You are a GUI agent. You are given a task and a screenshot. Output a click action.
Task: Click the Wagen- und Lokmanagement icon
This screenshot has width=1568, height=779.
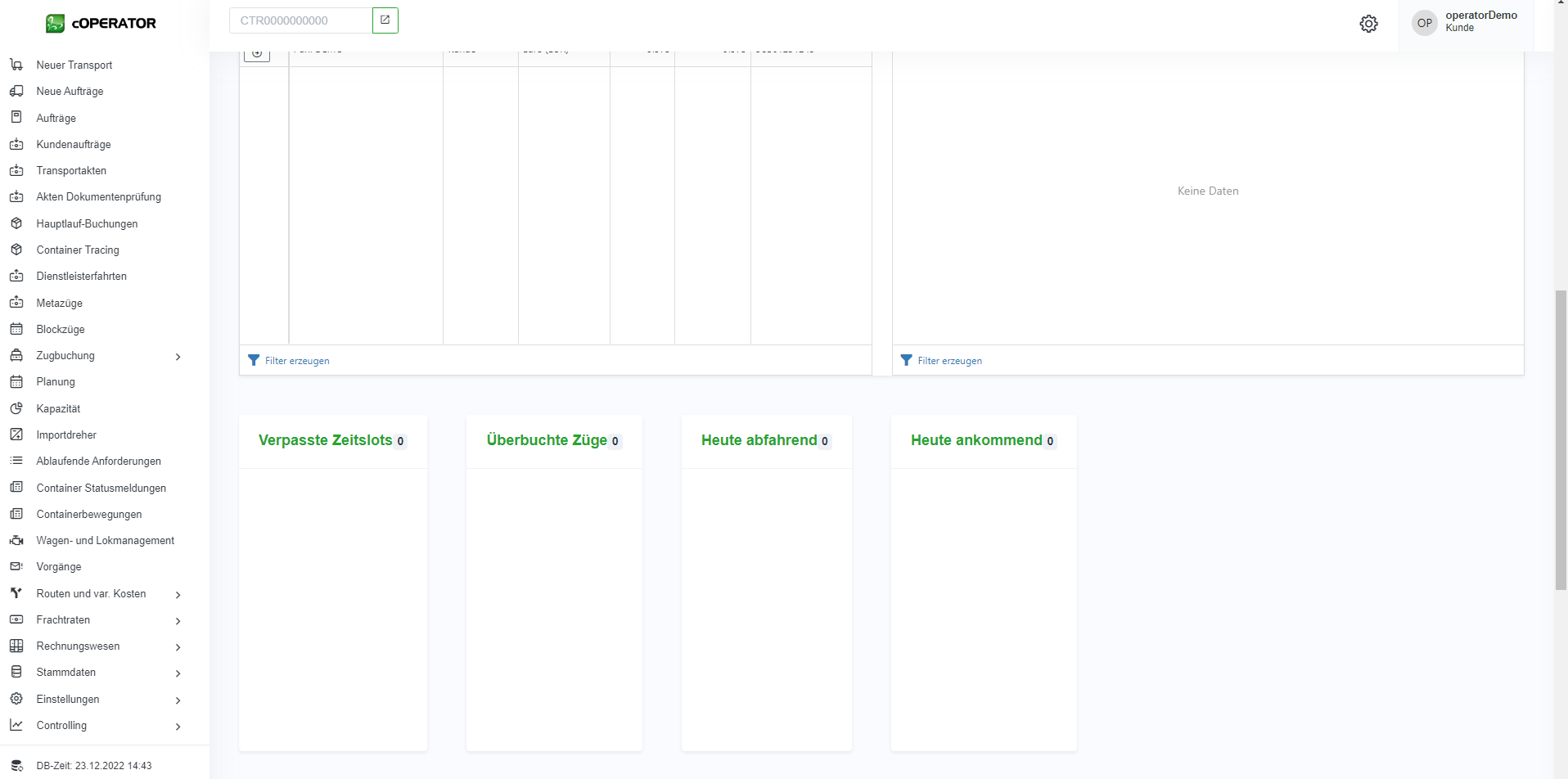(x=16, y=540)
